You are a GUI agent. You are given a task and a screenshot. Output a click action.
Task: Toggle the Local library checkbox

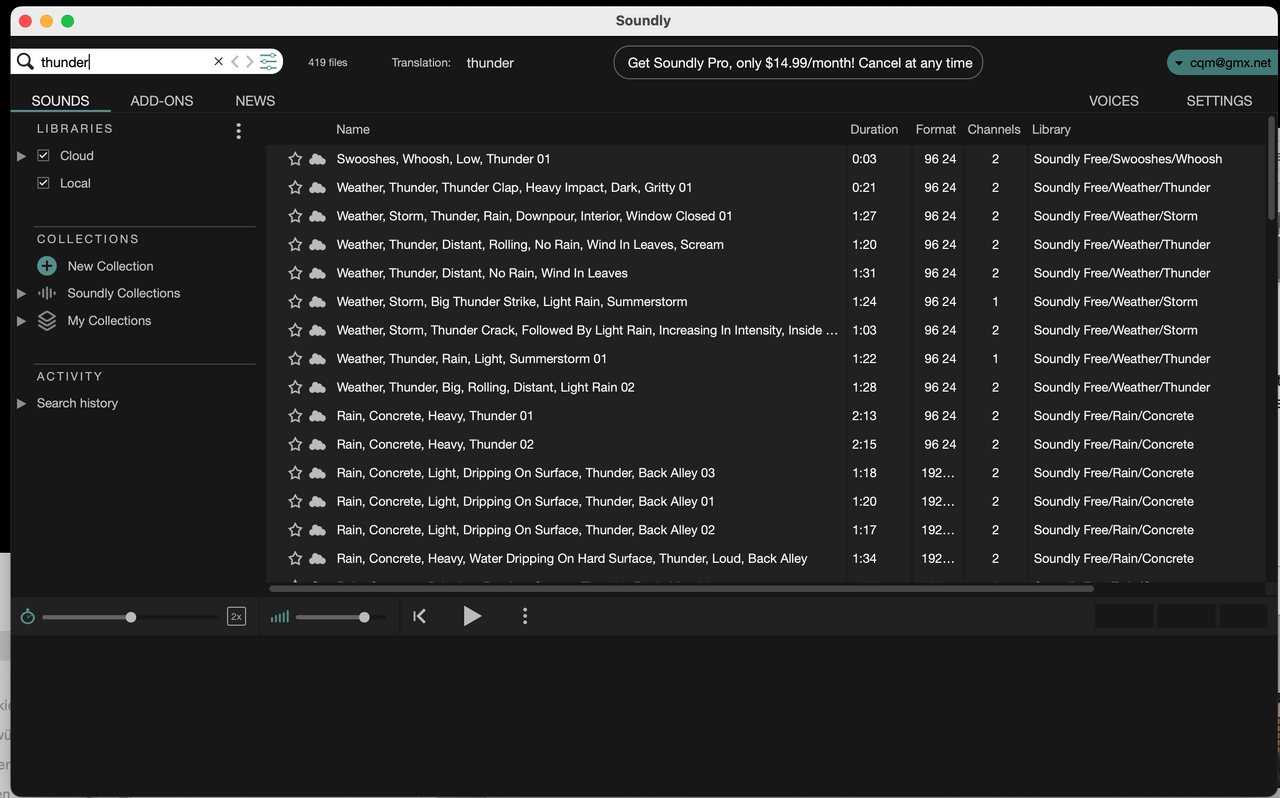(x=43, y=183)
